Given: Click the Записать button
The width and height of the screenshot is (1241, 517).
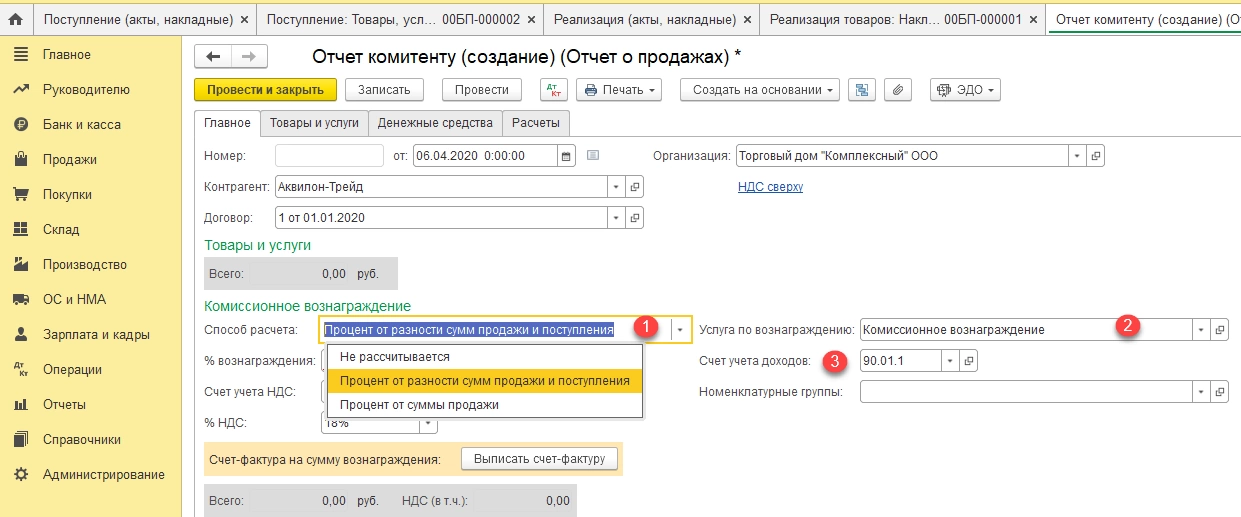Looking at the screenshot, I should [x=384, y=89].
